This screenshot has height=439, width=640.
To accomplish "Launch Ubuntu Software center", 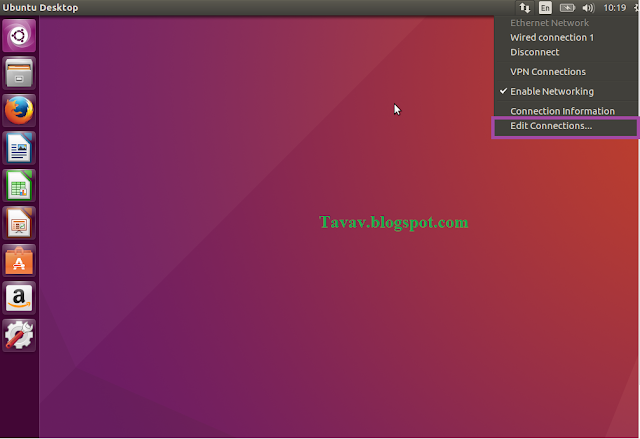I will tap(19, 261).
